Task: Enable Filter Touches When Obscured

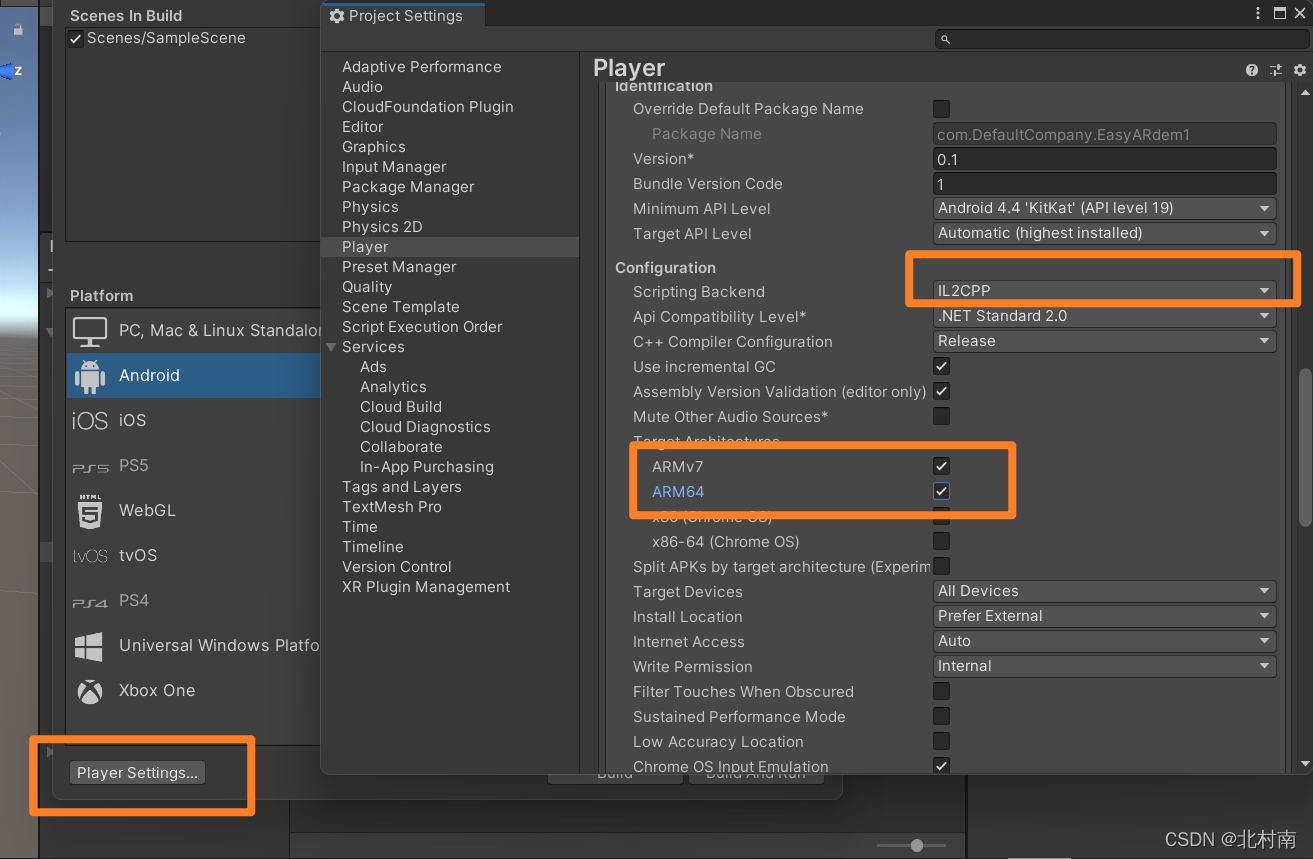Action: (941, 692)
